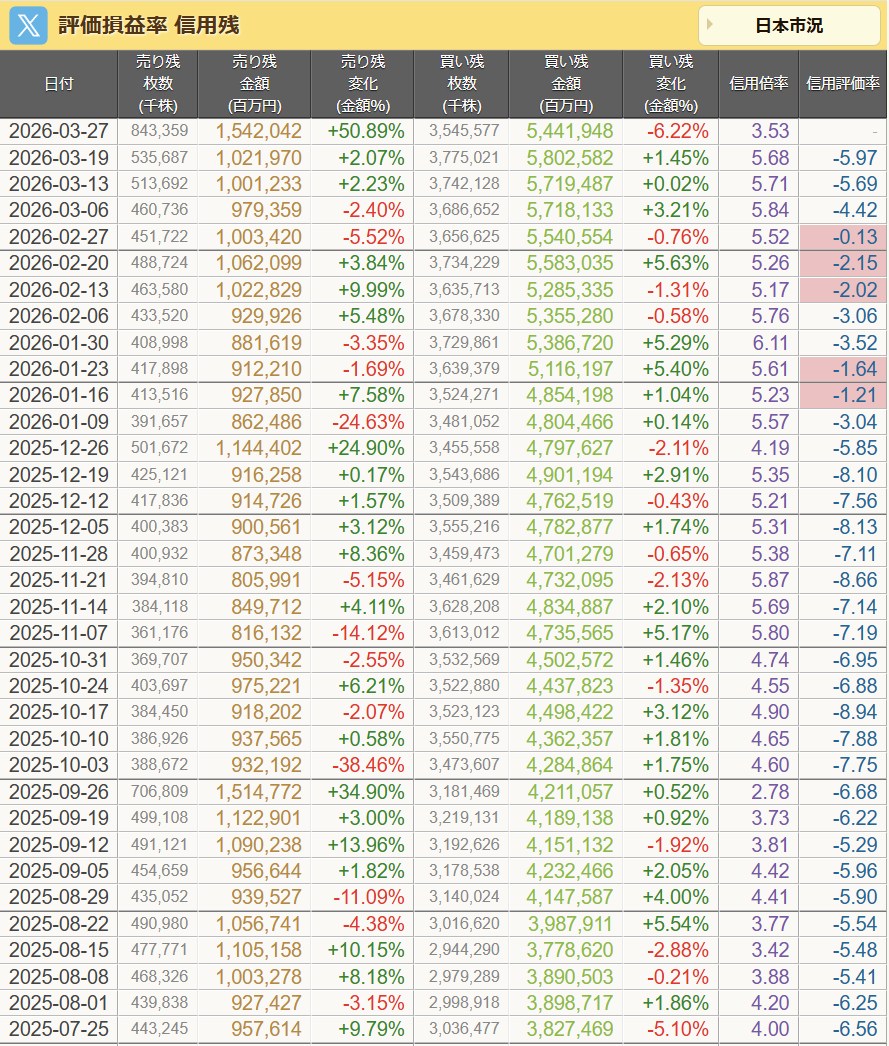The height and width of the screenshot is (1046, 889).
Task: Click the 評価損益率 信用残 title
Action: pos(148,26)
